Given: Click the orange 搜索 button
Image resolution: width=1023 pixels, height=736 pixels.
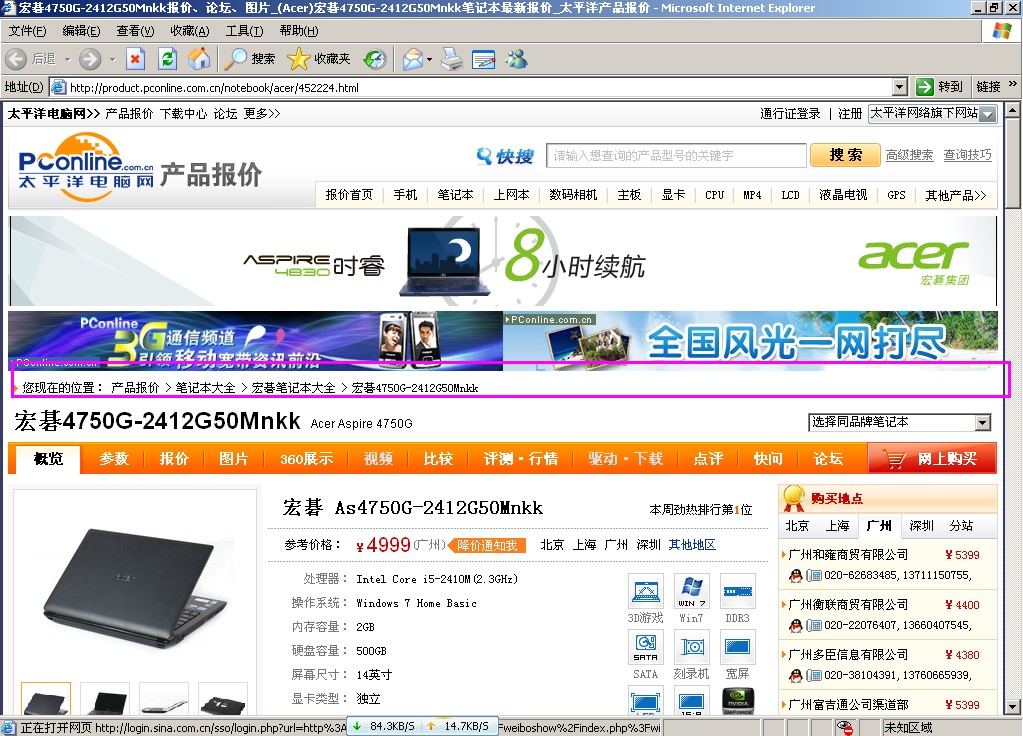Looking at the screenshot, I should (845, 155).
